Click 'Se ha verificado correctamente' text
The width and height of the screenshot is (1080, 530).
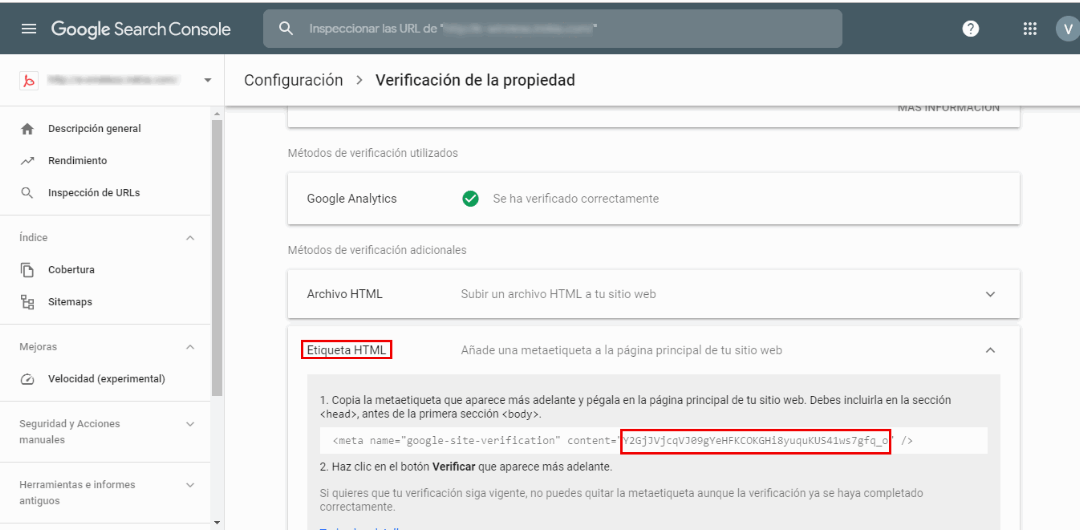tap(576, 198)
